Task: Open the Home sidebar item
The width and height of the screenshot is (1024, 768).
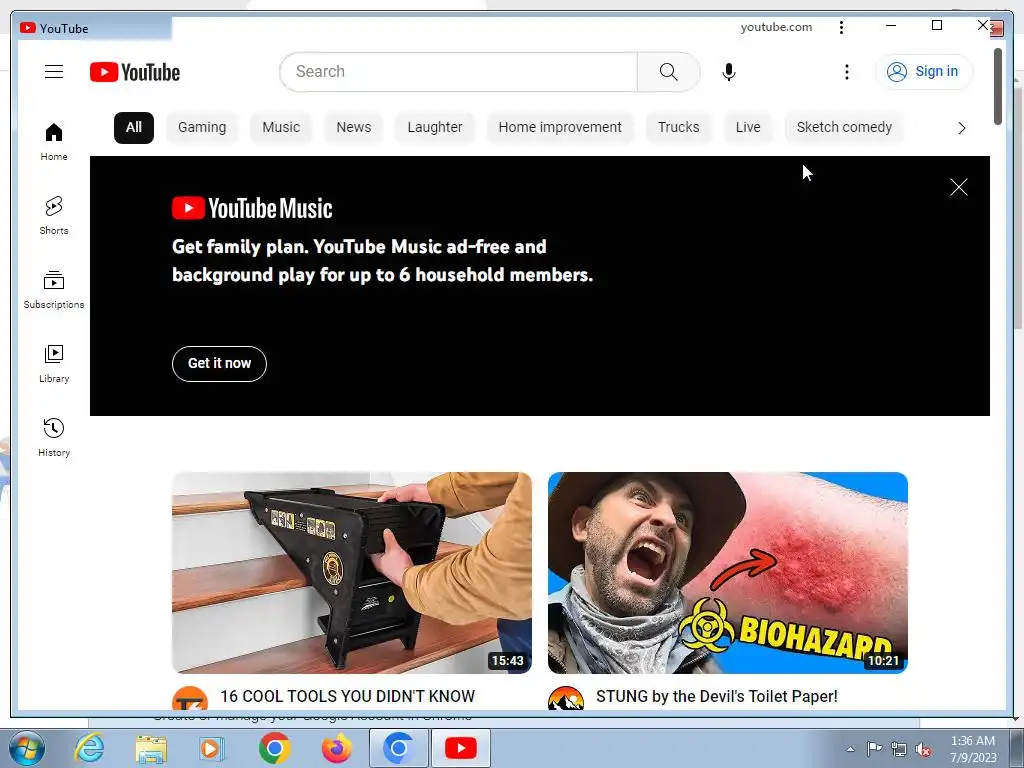Action: coord(54,142)
